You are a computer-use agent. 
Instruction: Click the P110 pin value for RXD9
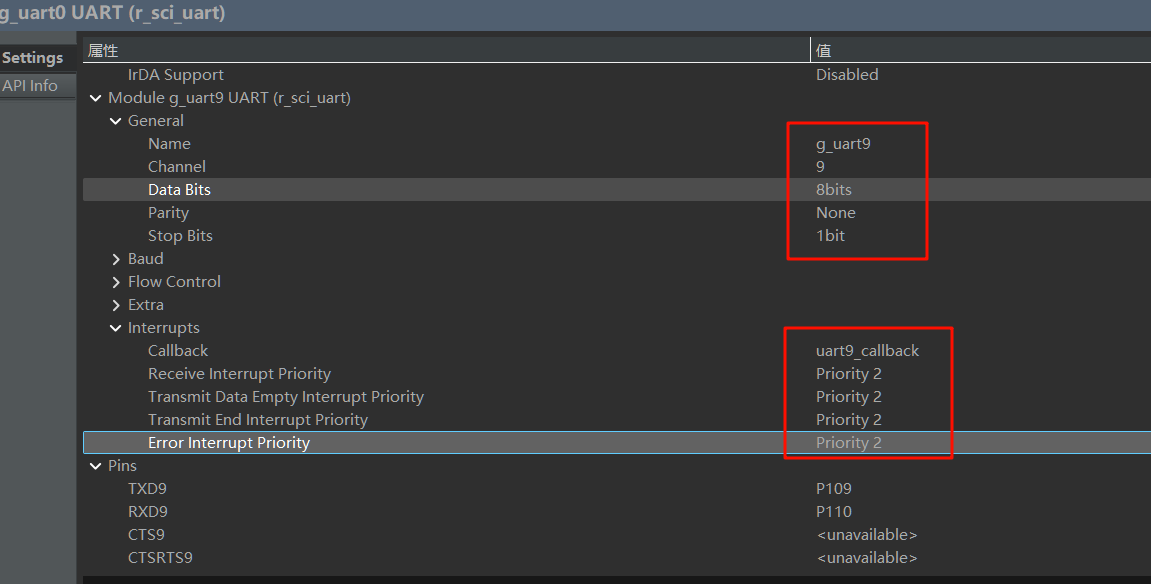tap(834, 511)
